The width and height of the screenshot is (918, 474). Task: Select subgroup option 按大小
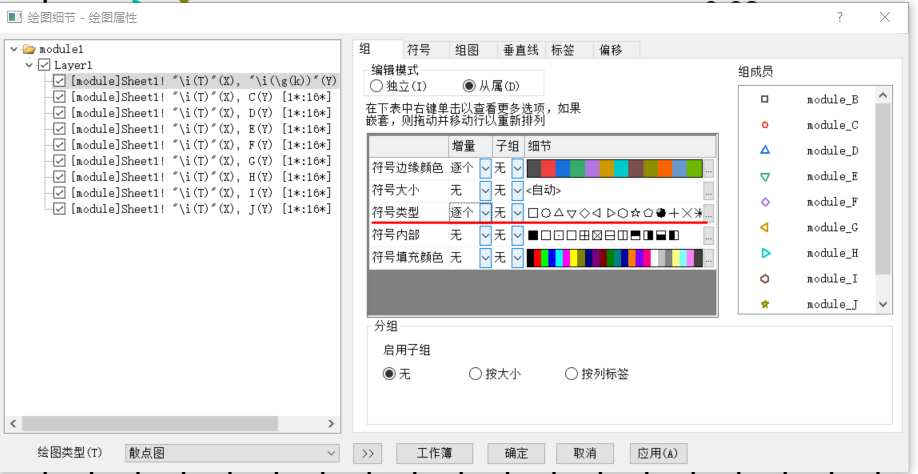tap(475, 374)
